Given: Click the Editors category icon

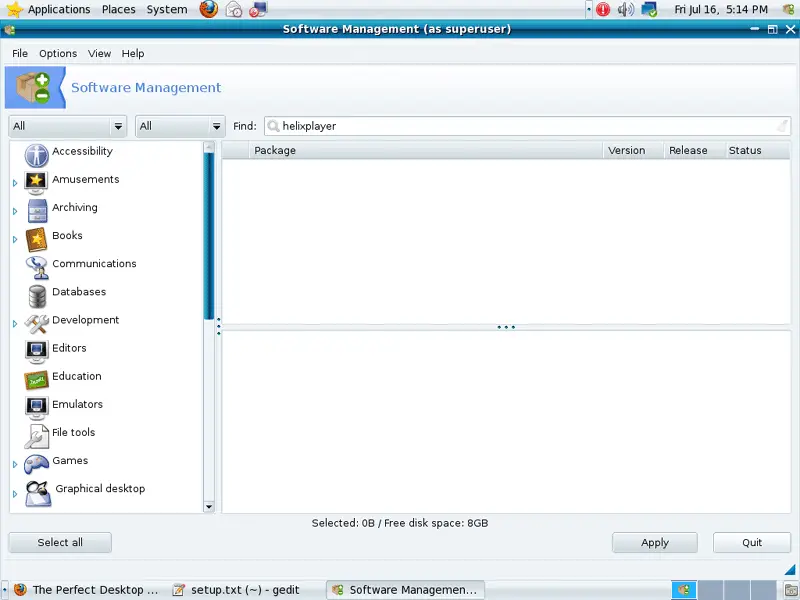Looking at the screenshot, I should click(x=36, y=352).
